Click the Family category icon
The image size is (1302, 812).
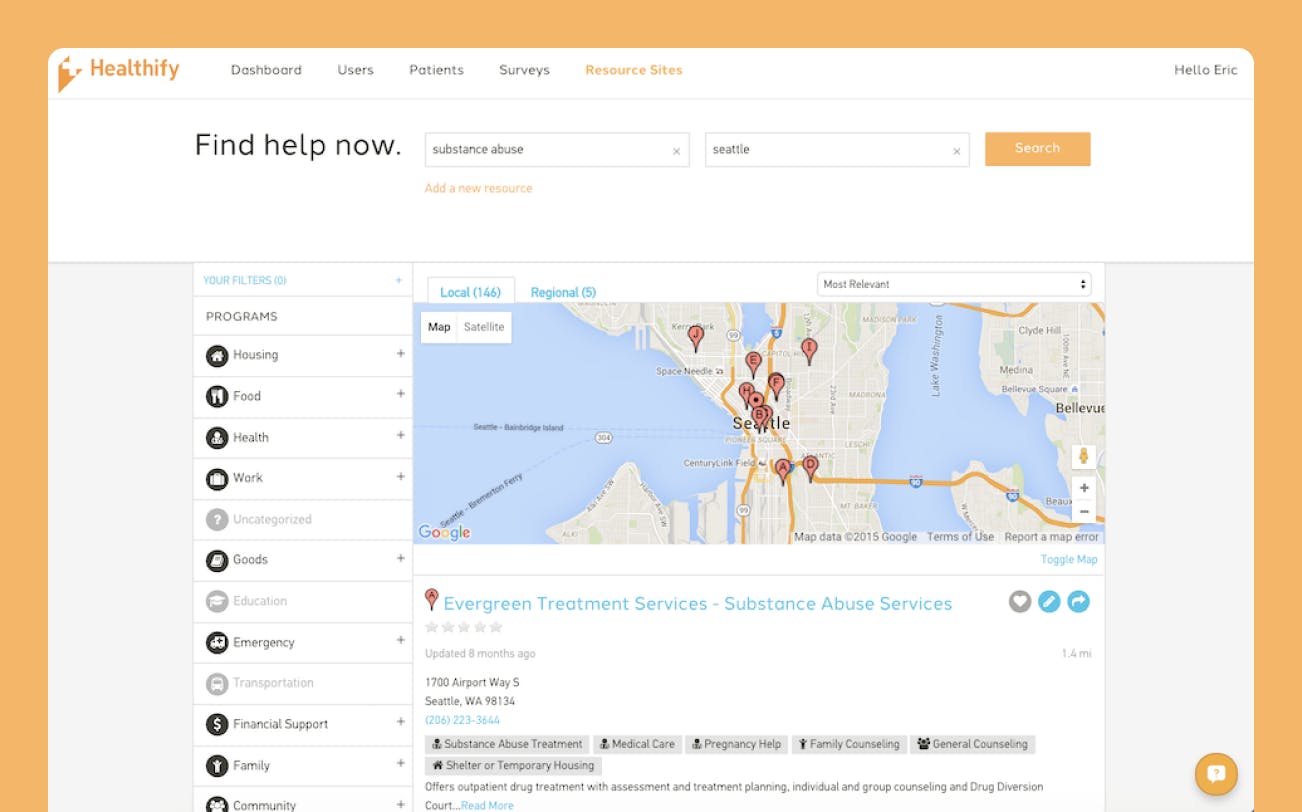217,765
